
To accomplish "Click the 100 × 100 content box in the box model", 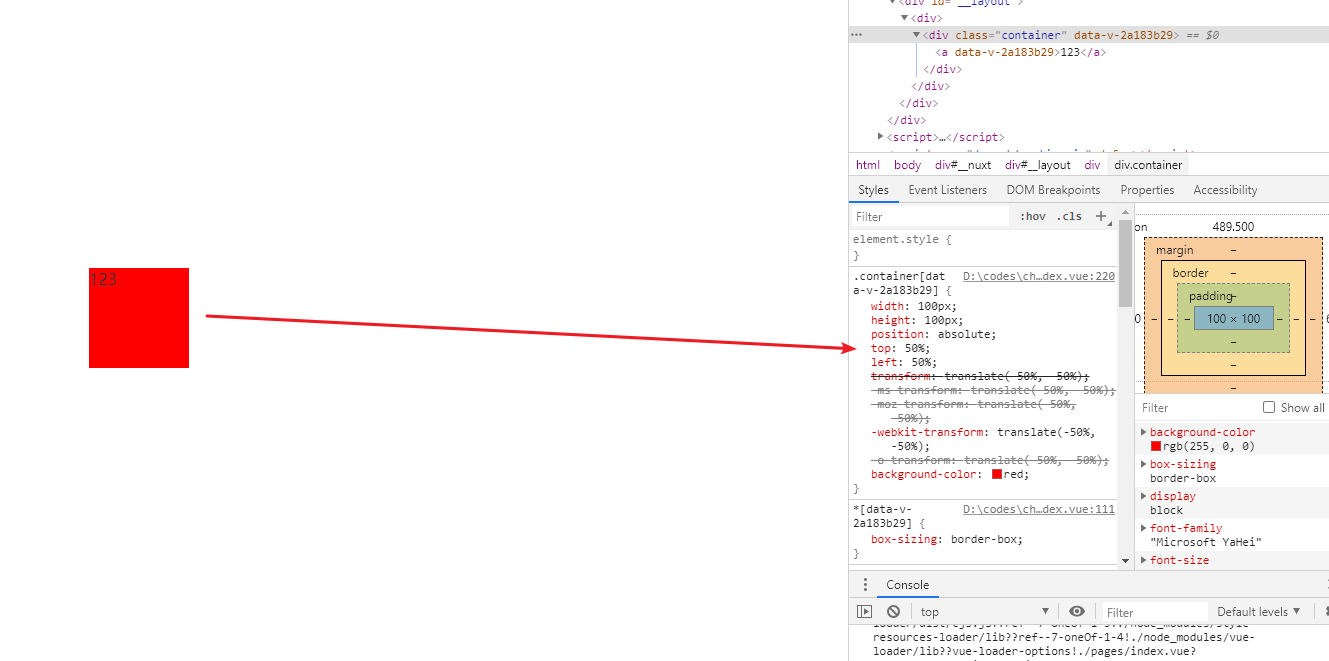I will (1233, 319).
